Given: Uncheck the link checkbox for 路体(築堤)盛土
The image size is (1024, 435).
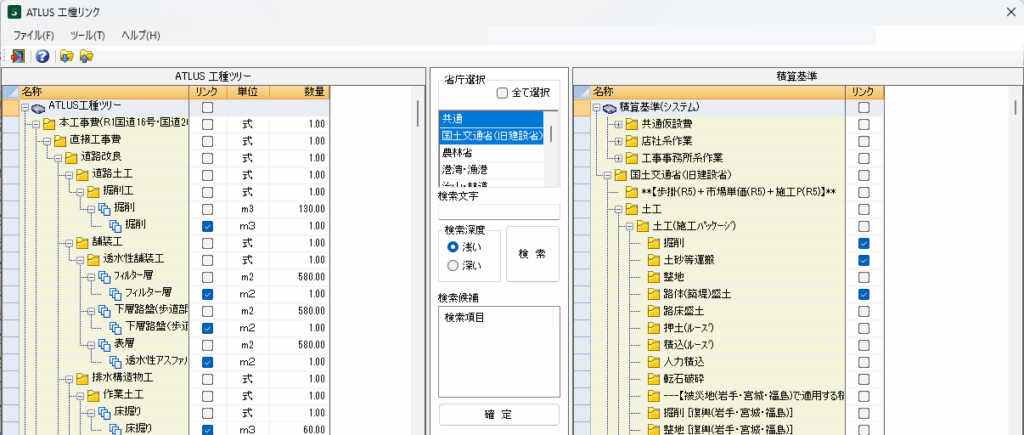Looking at the screenshot, I should point(863,294).
